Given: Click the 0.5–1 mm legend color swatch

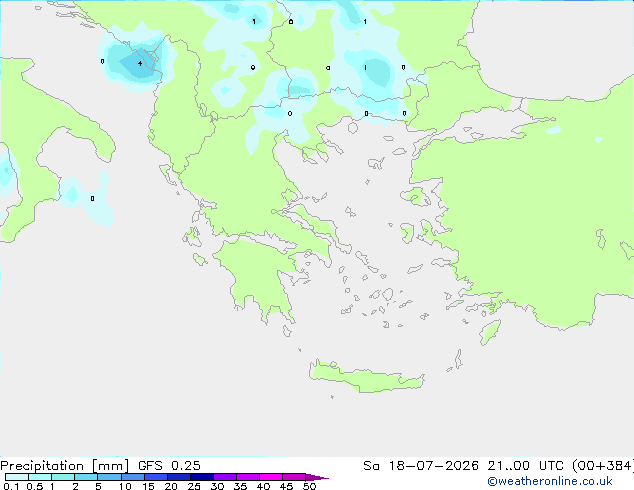Looking at the screenshot, I should click(40, 477).
